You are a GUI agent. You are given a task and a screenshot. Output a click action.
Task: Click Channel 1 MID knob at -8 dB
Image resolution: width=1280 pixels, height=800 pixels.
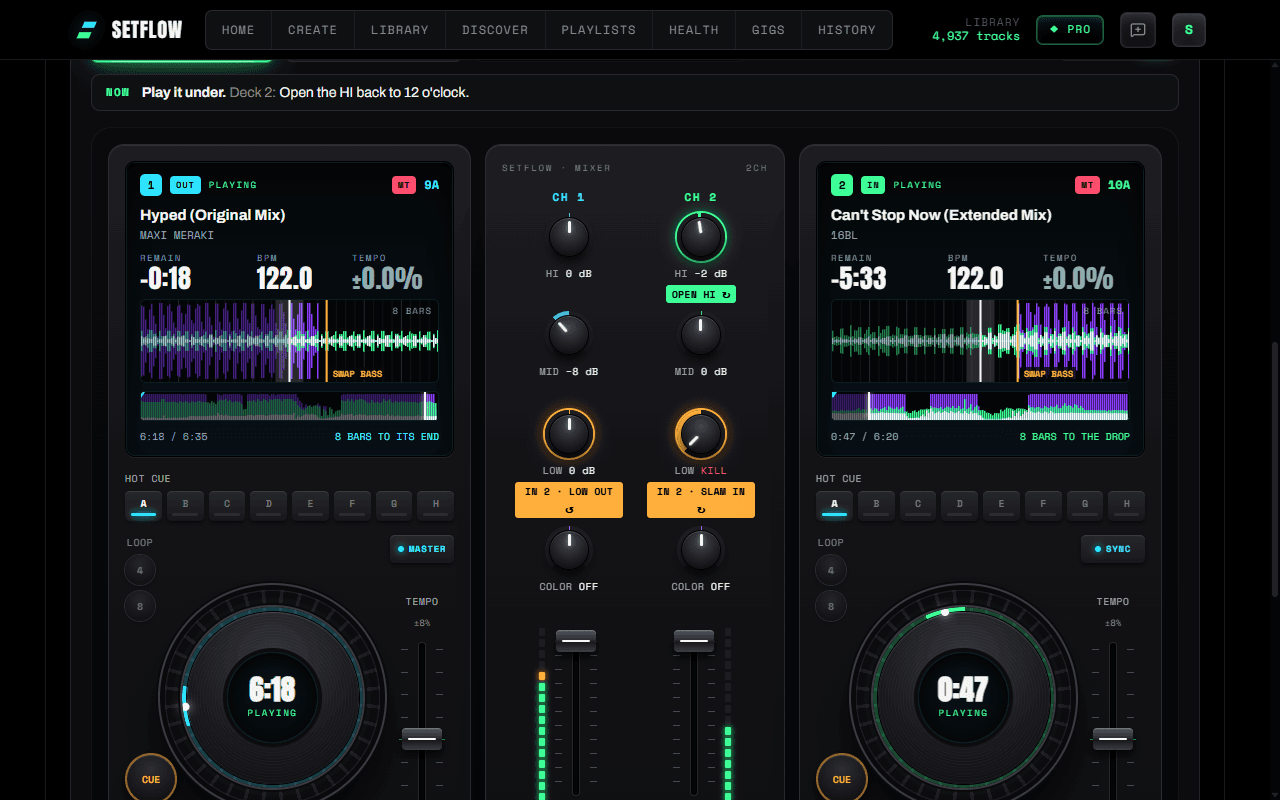[x=569, y=335]
